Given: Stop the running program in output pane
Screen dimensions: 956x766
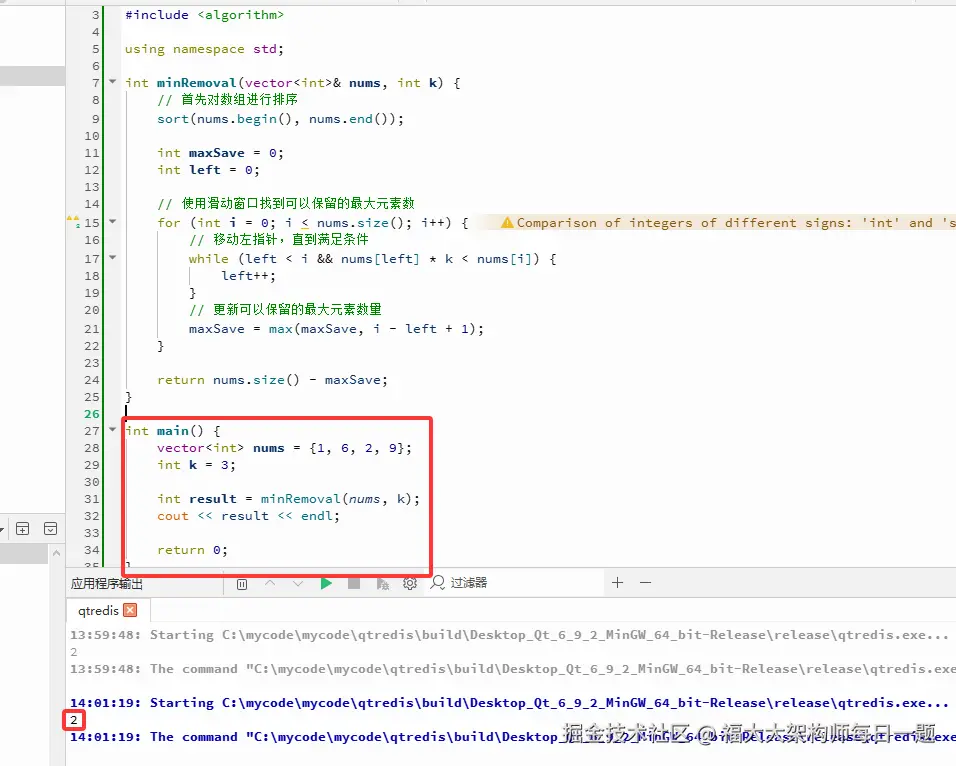Looking at the screenshot, I should click(354, 584).
